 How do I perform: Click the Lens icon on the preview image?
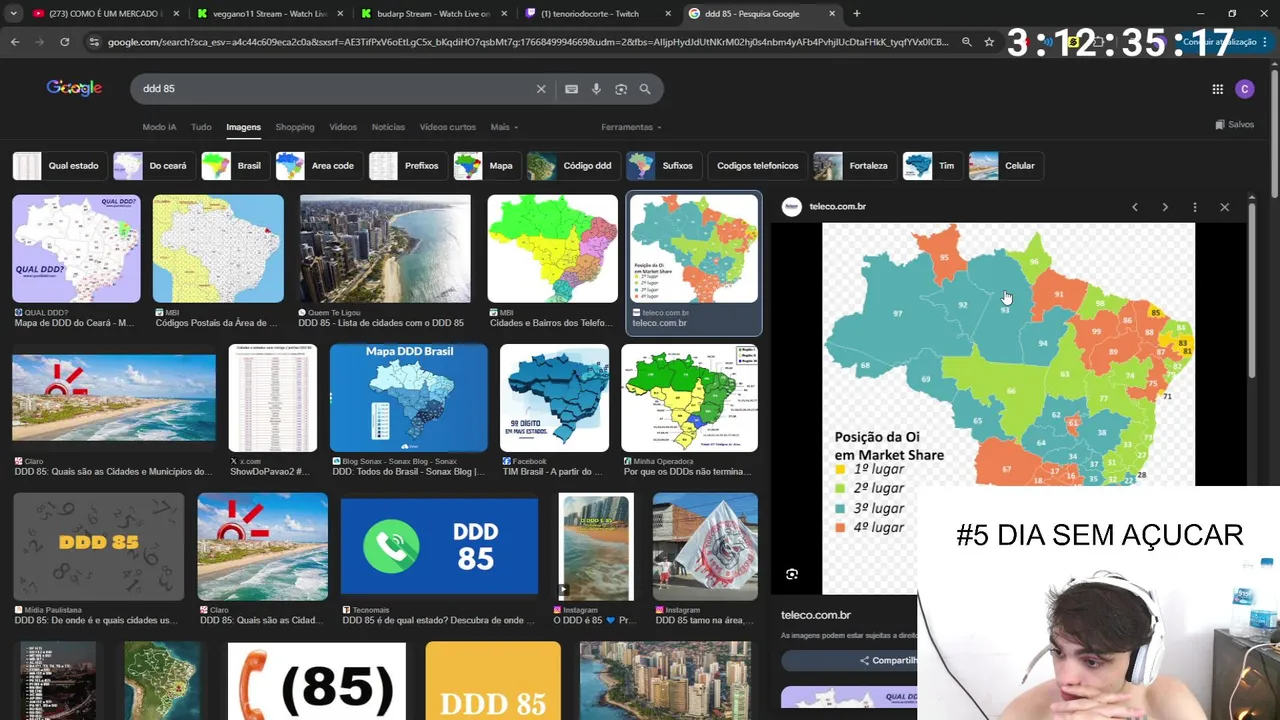pyautogui.click(x=792, y=574)
